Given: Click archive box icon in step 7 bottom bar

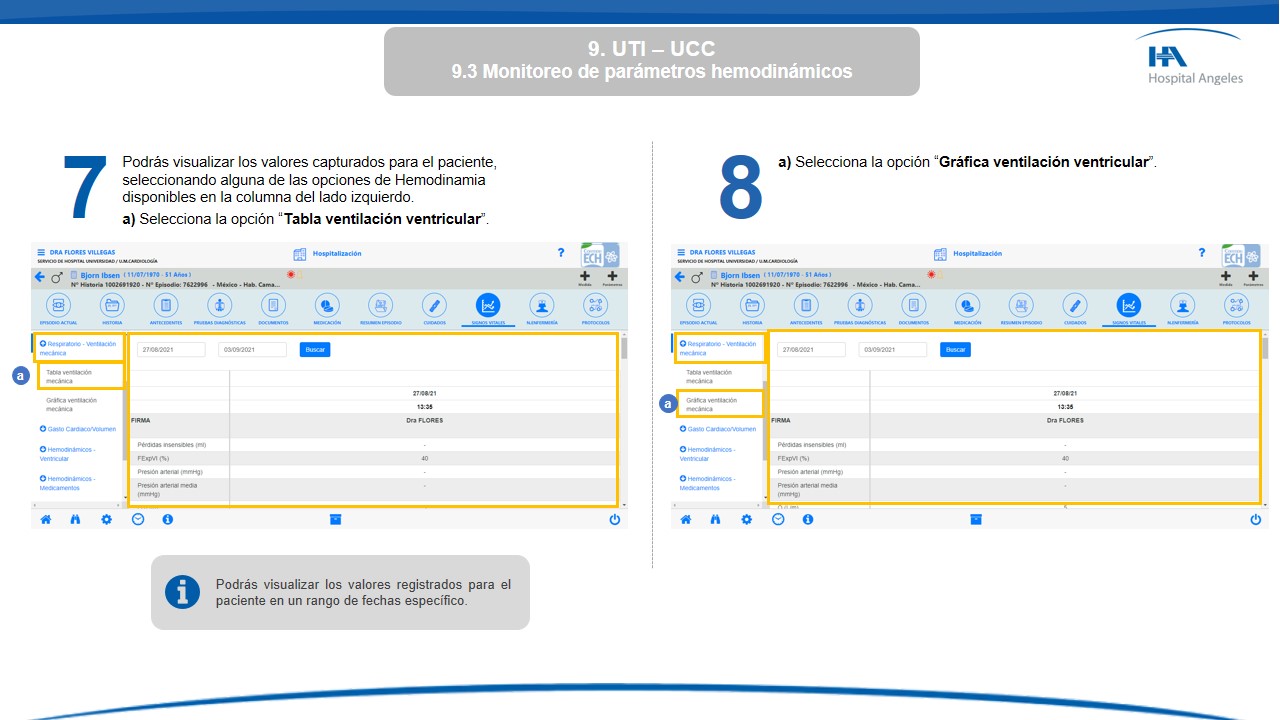Looking at the screenshot, I should tap(336, 519).
